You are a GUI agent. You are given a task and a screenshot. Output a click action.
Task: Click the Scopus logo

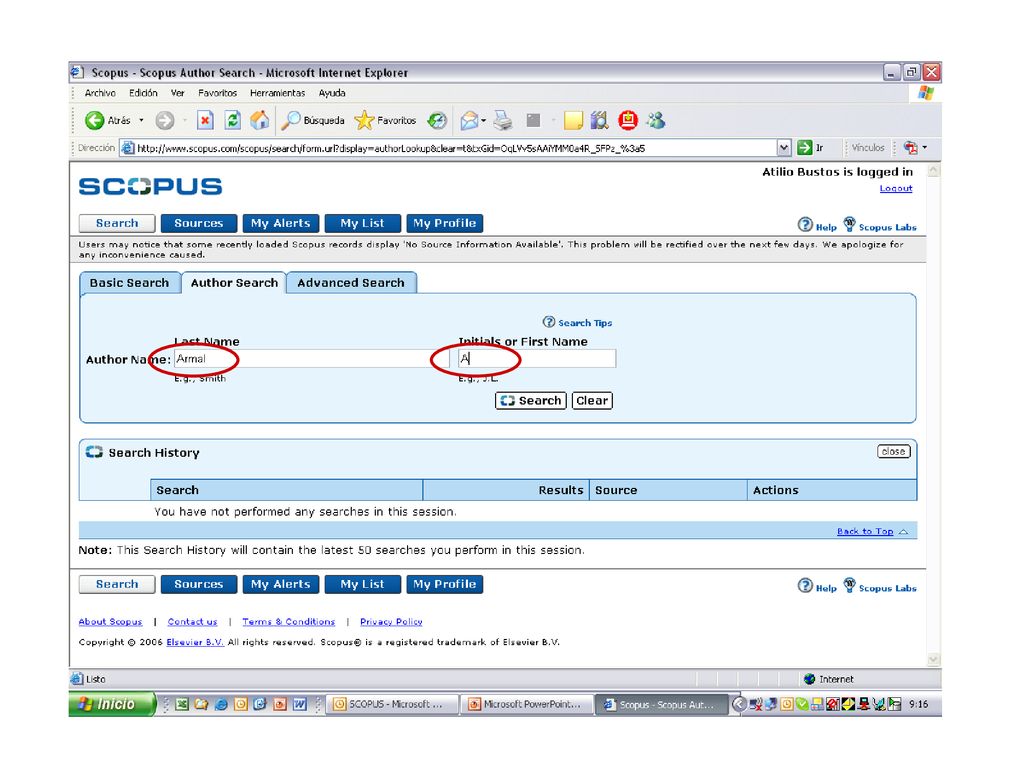point(150,187)
